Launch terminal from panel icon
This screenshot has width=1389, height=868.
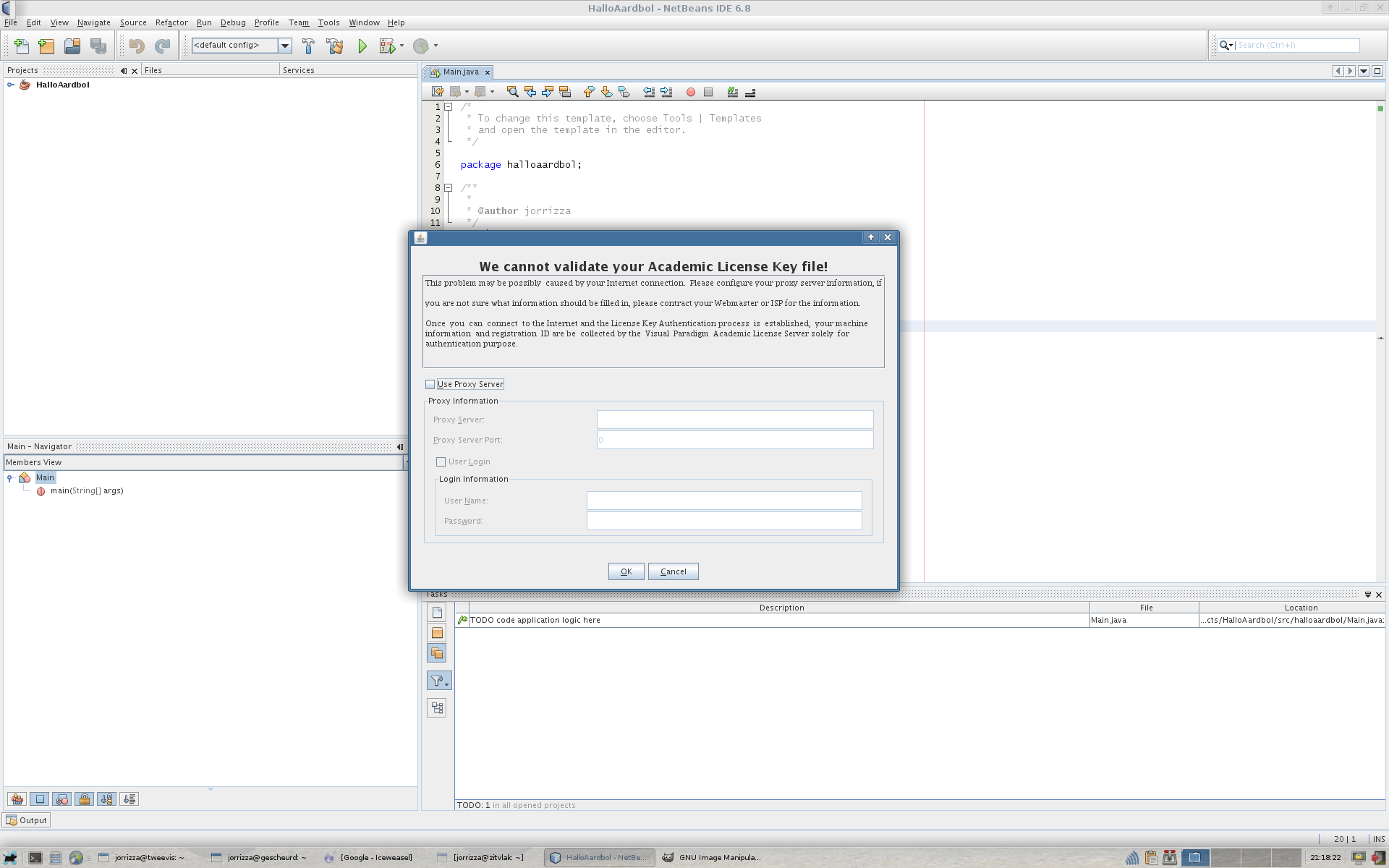pyautogui.click(x=34, y=858)
